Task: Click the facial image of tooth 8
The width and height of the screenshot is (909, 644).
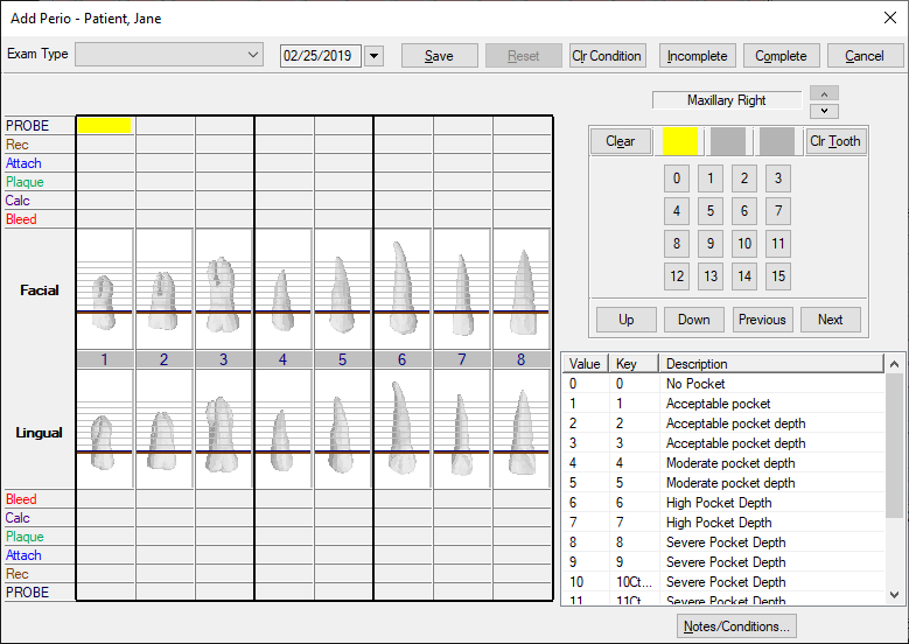Action: [x=521, y=289]
